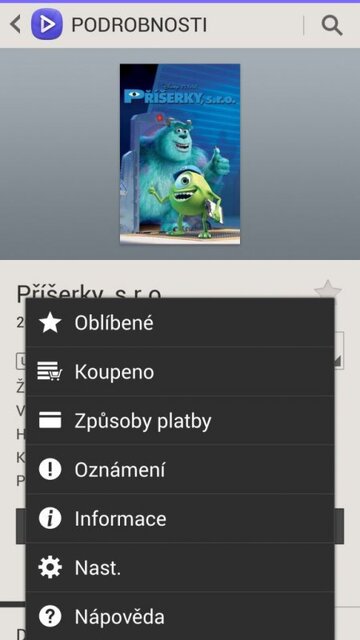
Task: Select Oblíbené menu entry
Action: pos(180,323)
